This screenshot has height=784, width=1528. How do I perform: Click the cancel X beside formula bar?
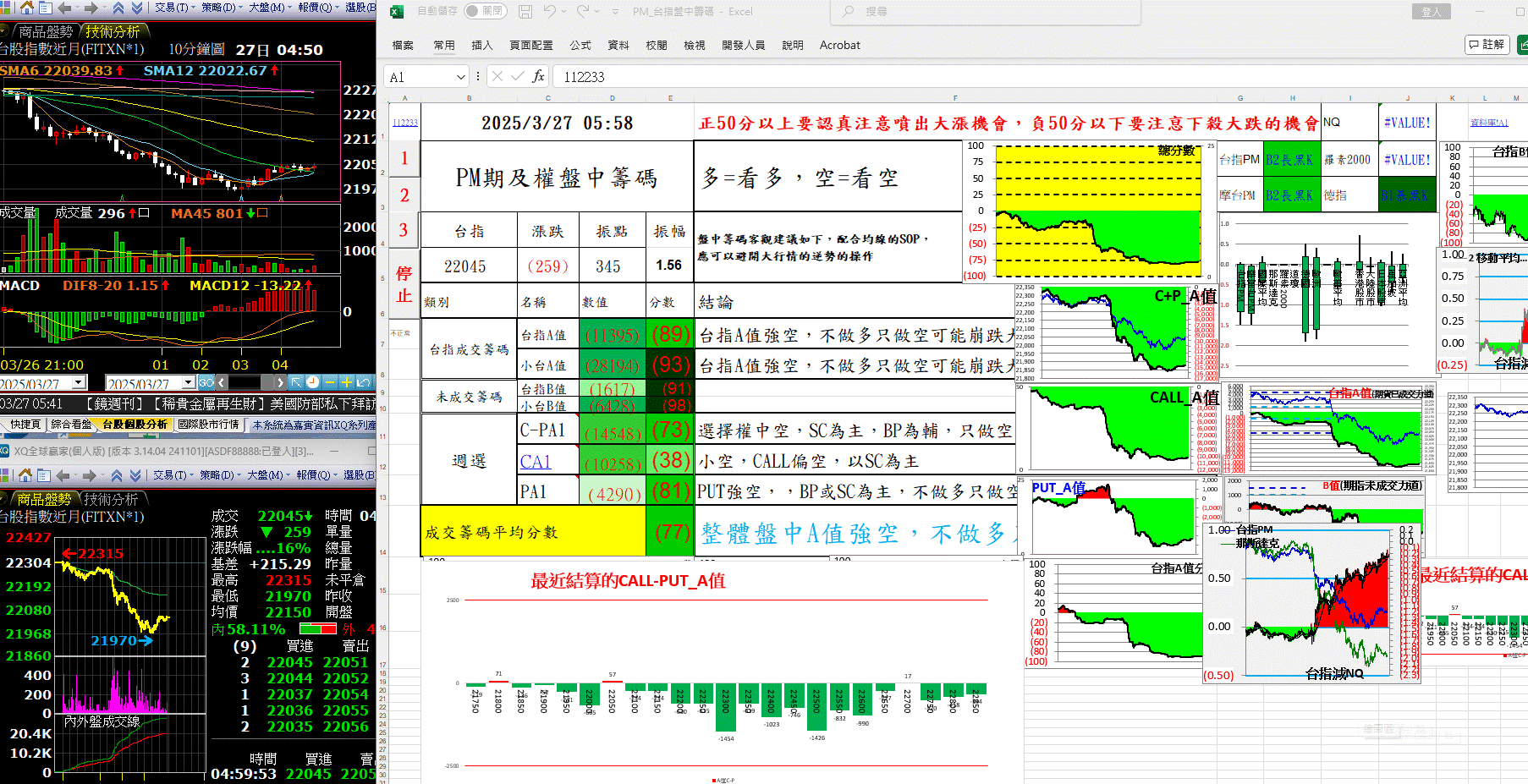point(497,77)
